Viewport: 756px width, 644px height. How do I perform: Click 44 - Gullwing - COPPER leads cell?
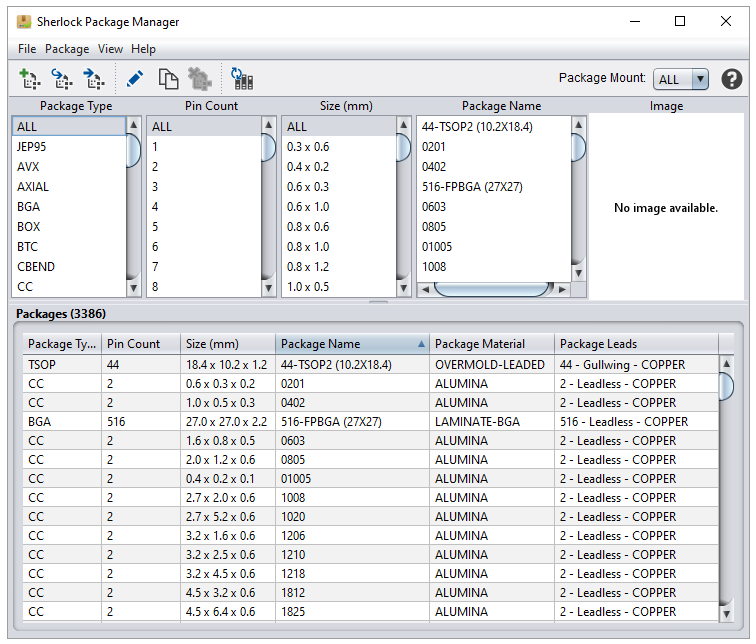(636, 365)
